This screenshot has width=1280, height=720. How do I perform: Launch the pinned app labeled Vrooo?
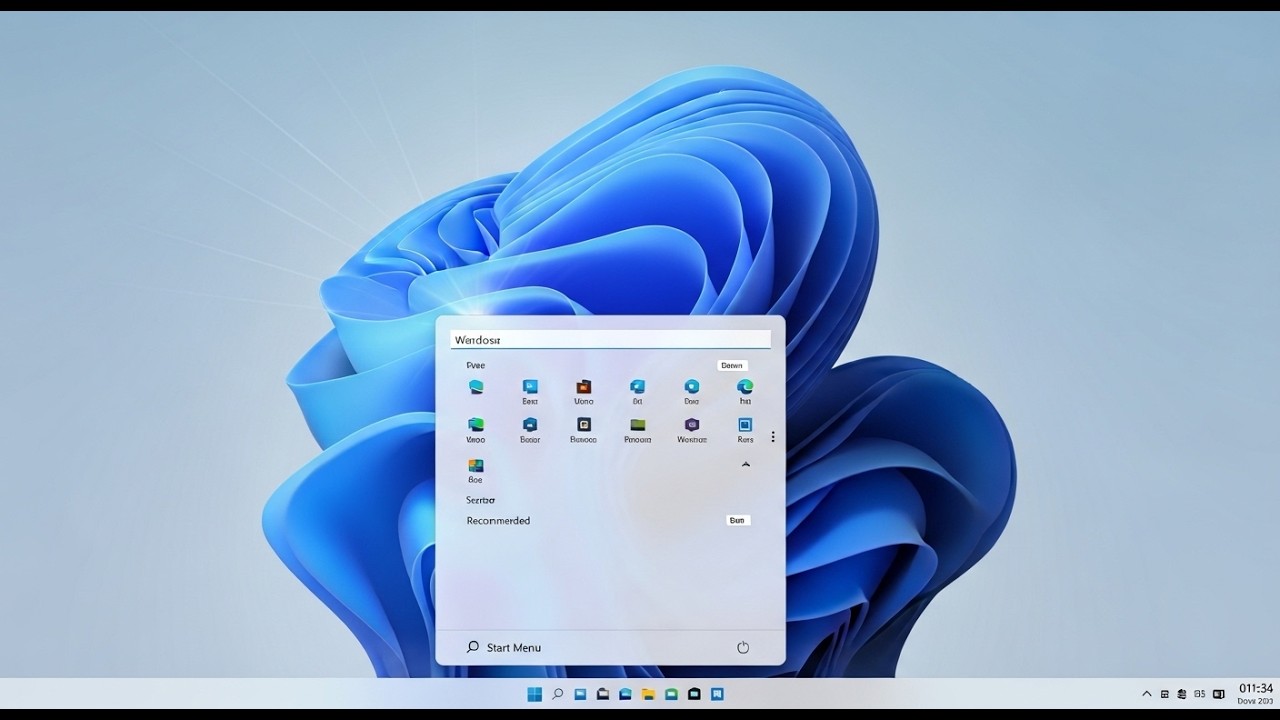476,430
